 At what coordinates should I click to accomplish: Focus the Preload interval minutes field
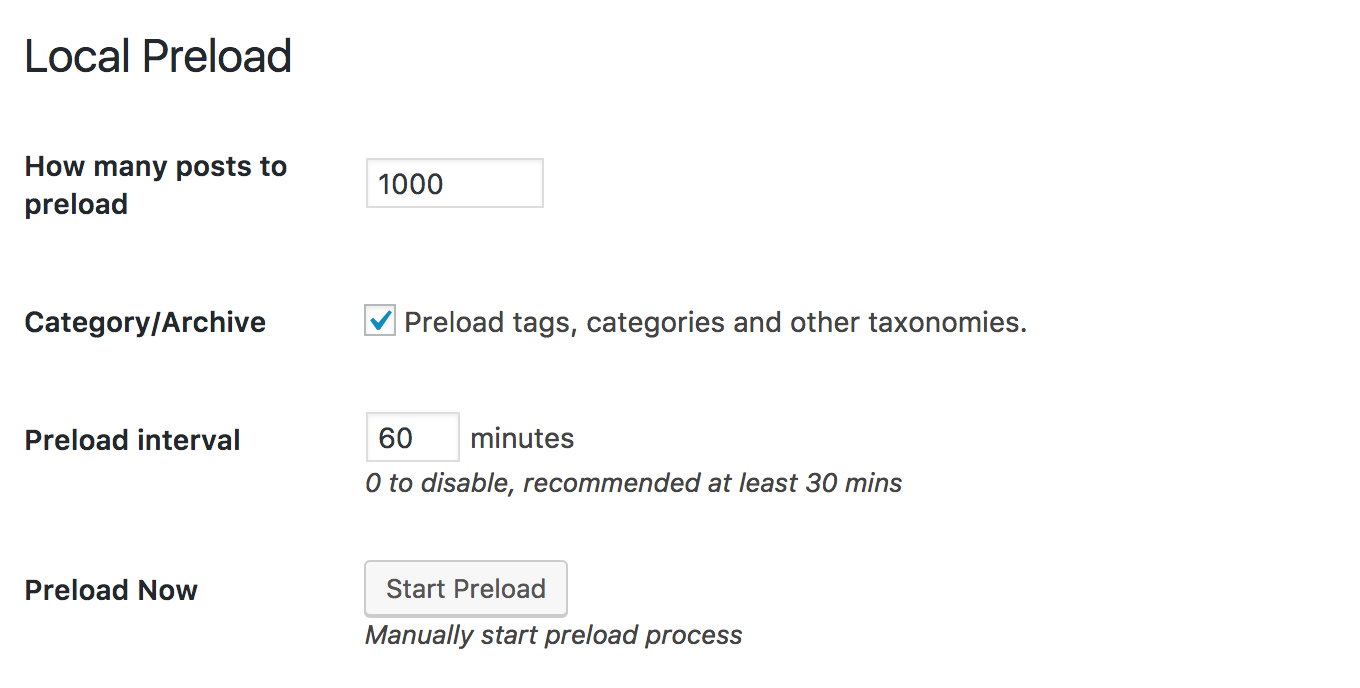pyautogui.click(x=412, y=438)
